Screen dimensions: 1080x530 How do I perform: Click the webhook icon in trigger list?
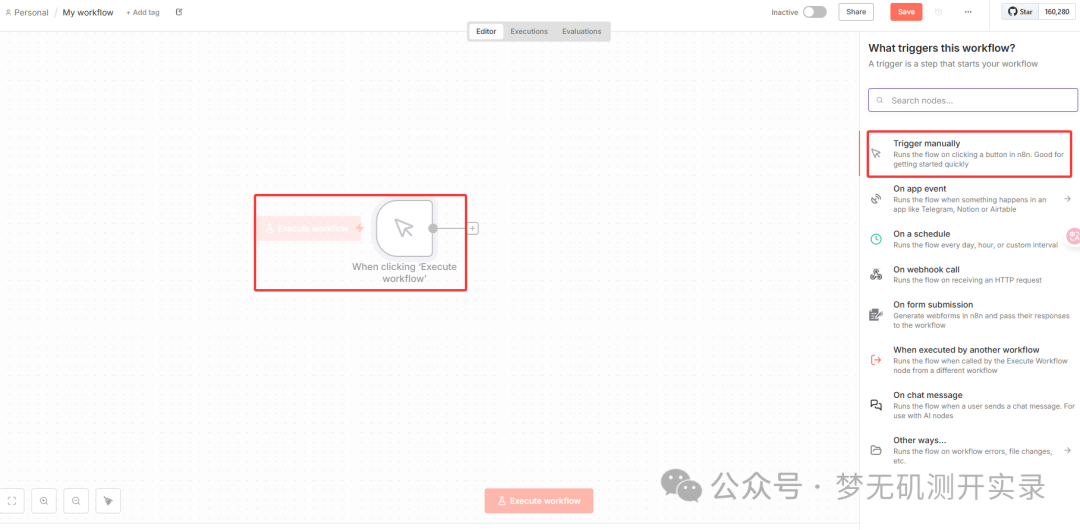point(876,274)
